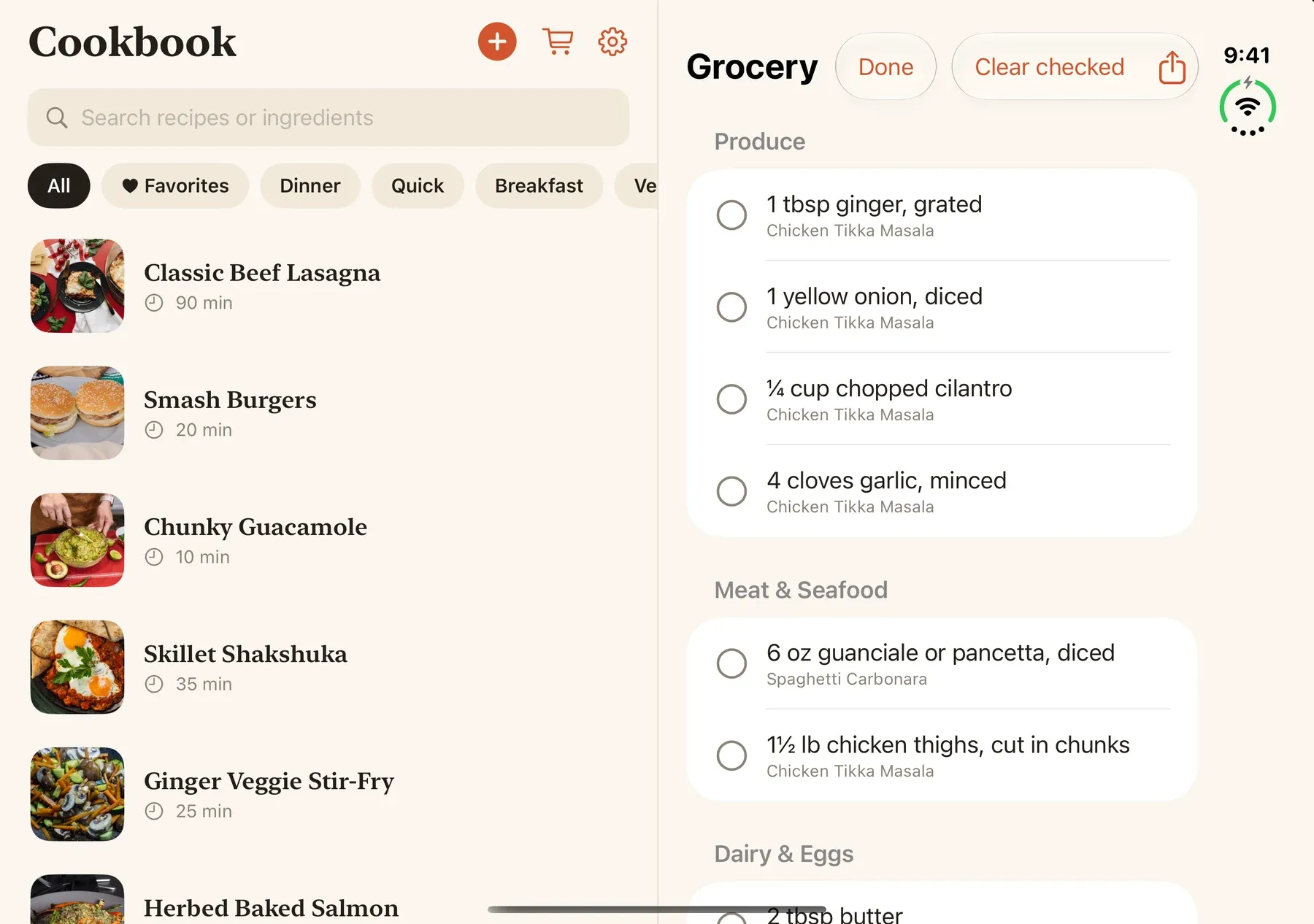Click clock icon under Ginger Veggie Stir-Fry

(x=154, y=811)
